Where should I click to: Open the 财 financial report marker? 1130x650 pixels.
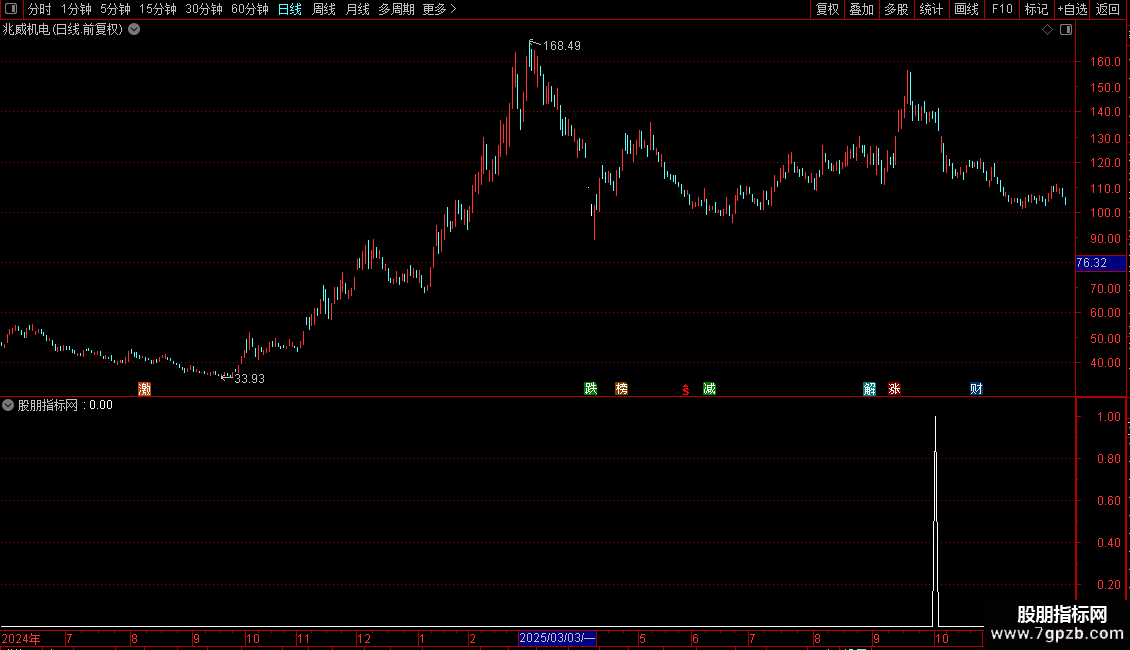coord(976,389)
